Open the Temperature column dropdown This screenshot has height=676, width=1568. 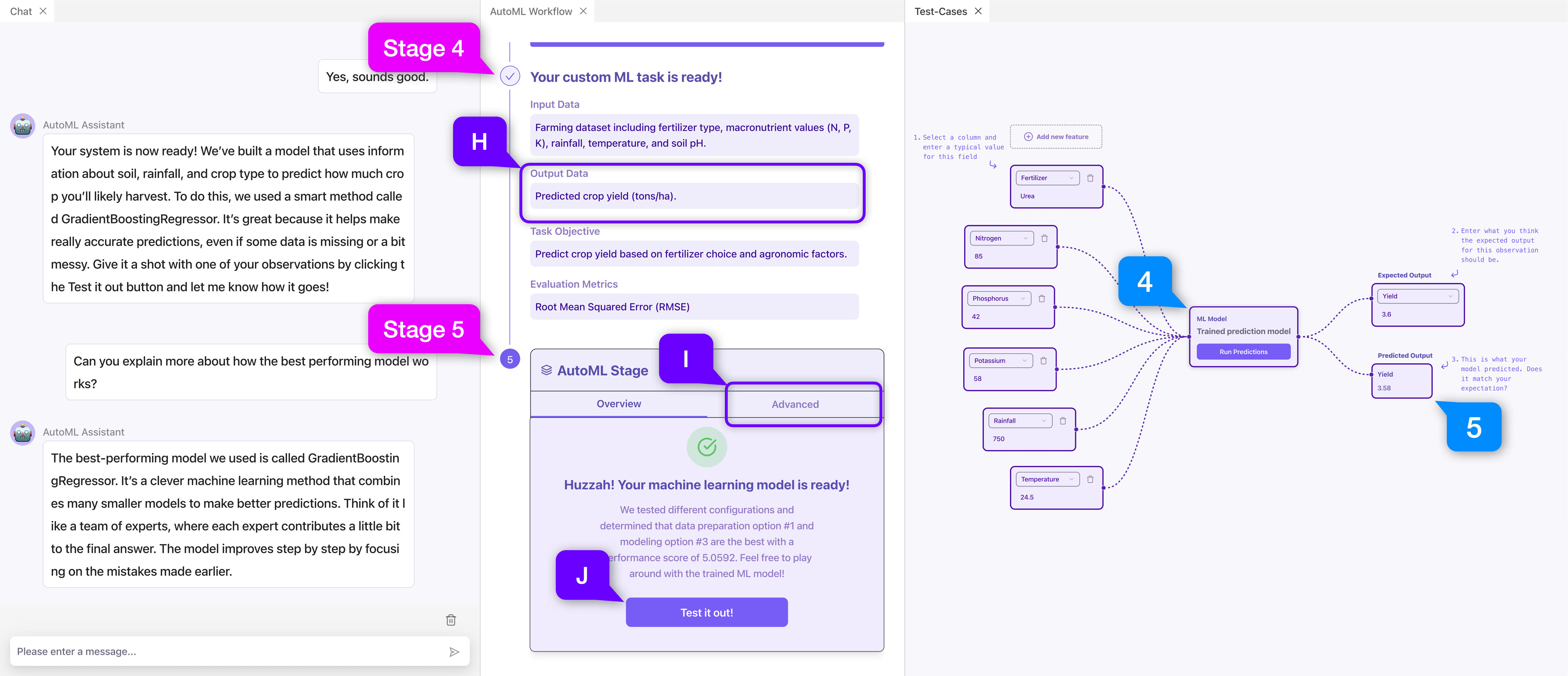(x=1047, y=479)
